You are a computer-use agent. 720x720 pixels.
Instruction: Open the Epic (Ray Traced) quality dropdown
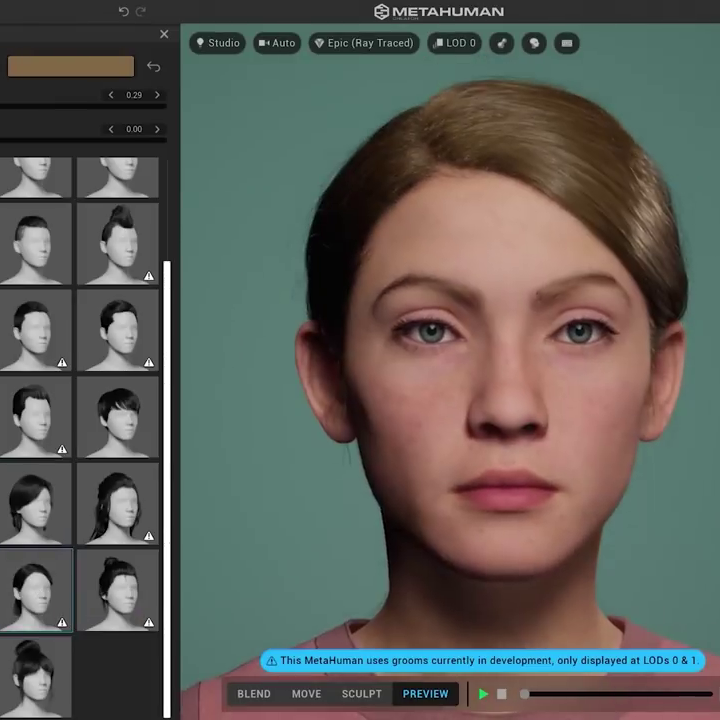coord(363,43)
